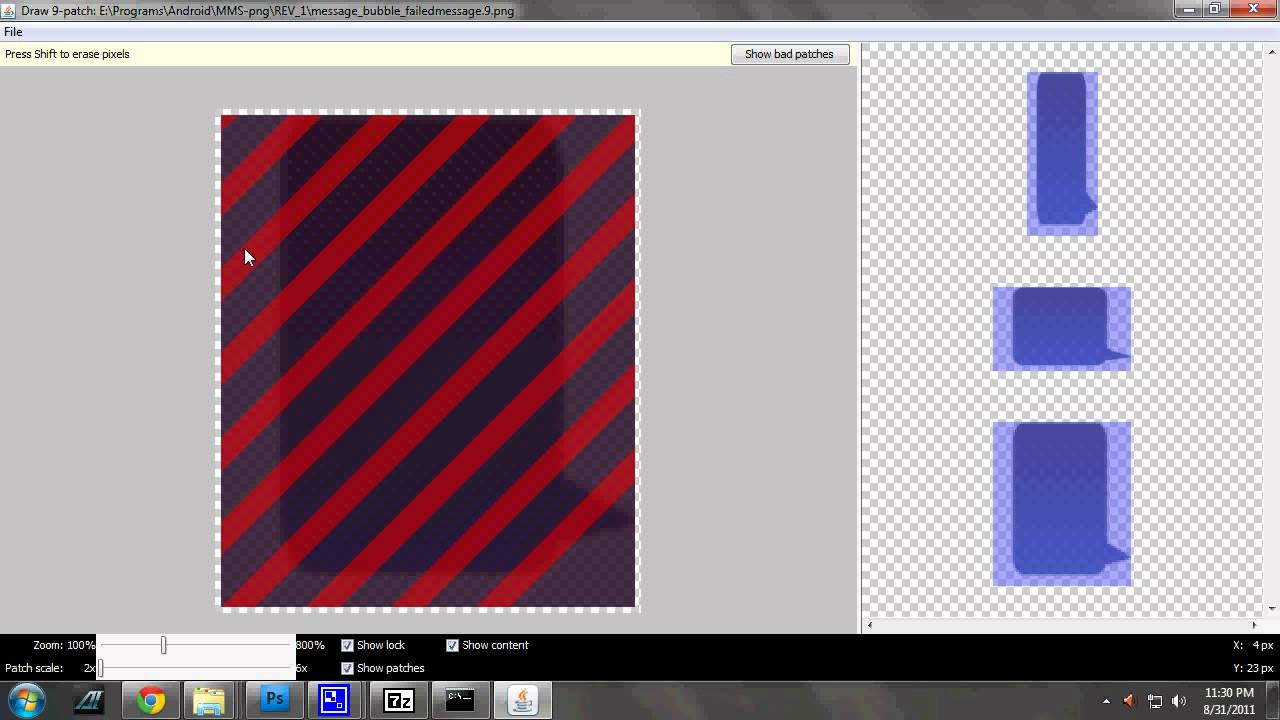The height and width of the screenshot is (720, 1280).
Task: Open the volume control tray icon
Action: [x=1179, y=701]
